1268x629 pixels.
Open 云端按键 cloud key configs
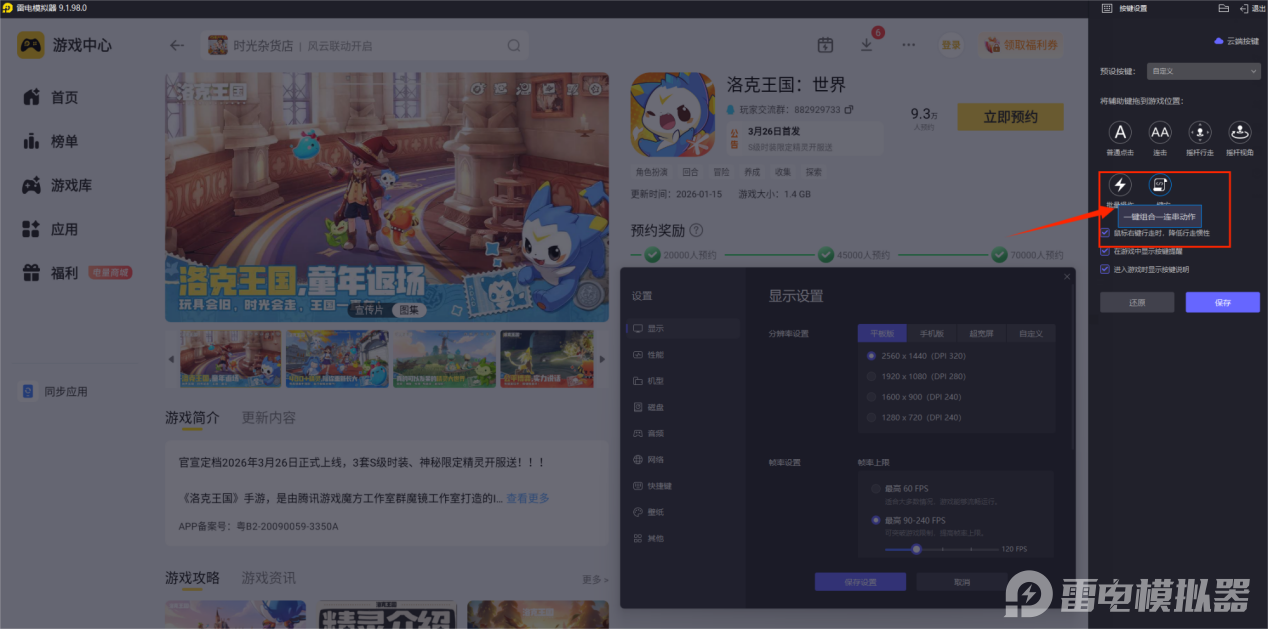[x=1236, y=41]
